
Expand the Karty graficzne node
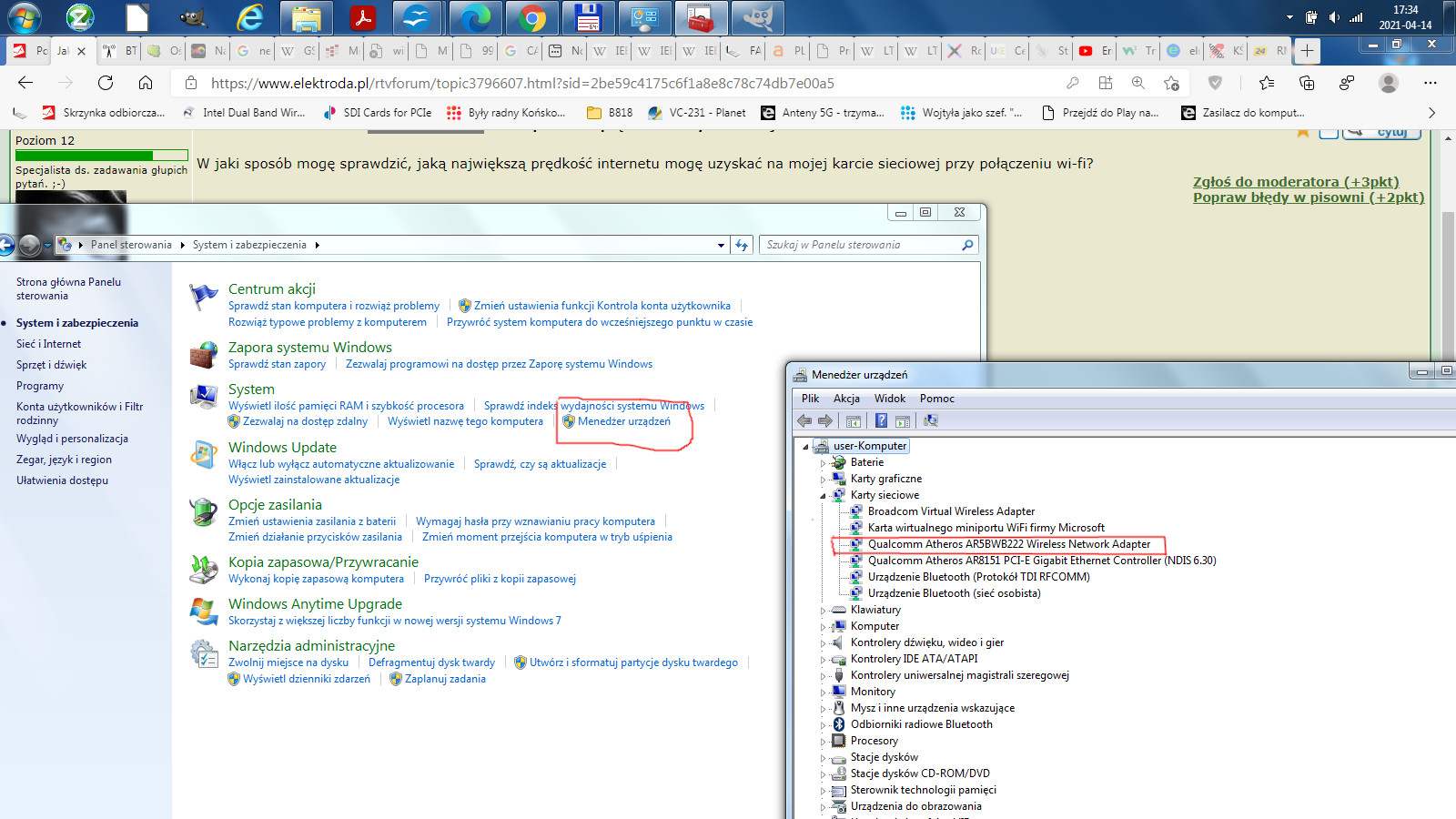tap(823, 480)
